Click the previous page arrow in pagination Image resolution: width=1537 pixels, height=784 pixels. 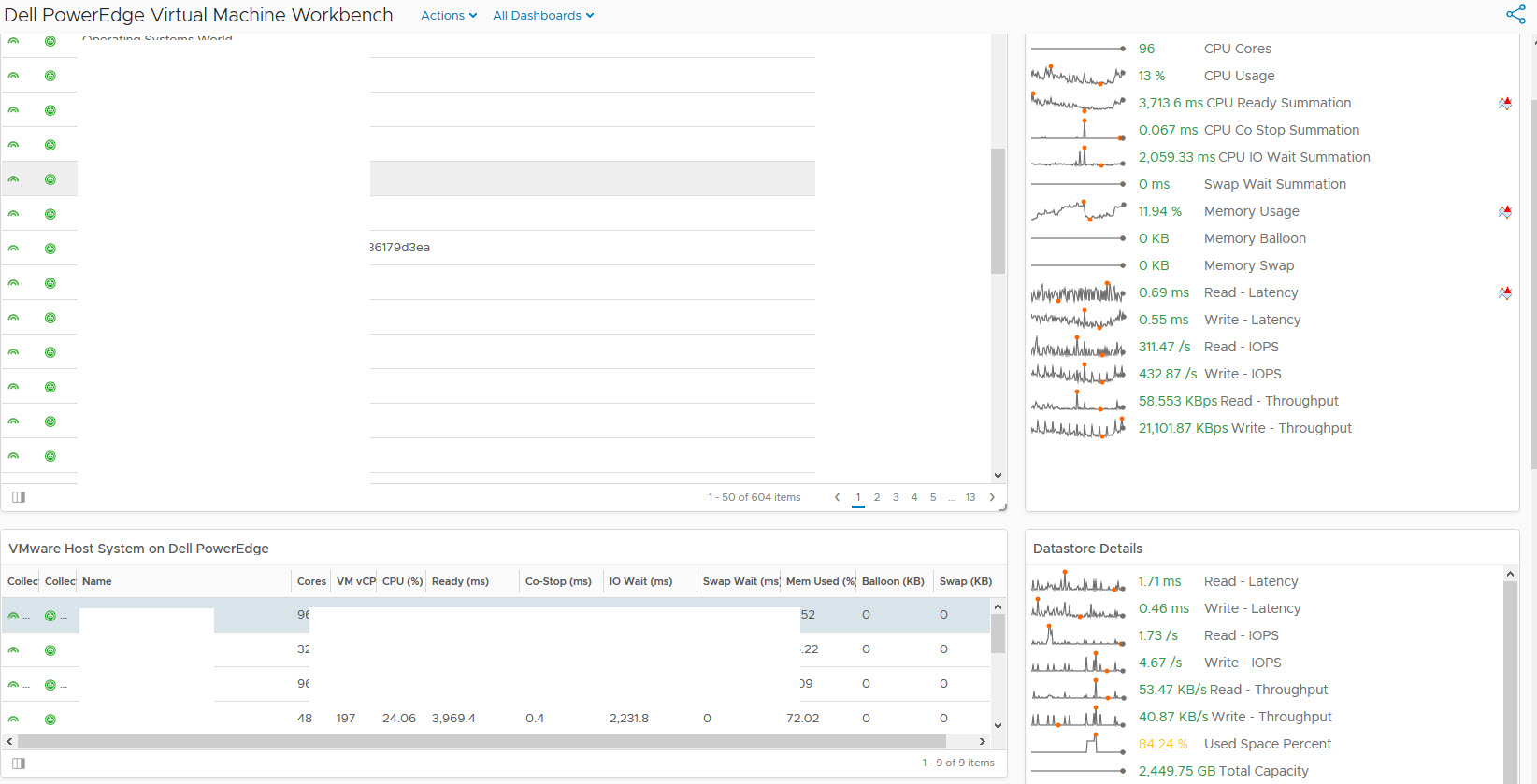[837, 497]
